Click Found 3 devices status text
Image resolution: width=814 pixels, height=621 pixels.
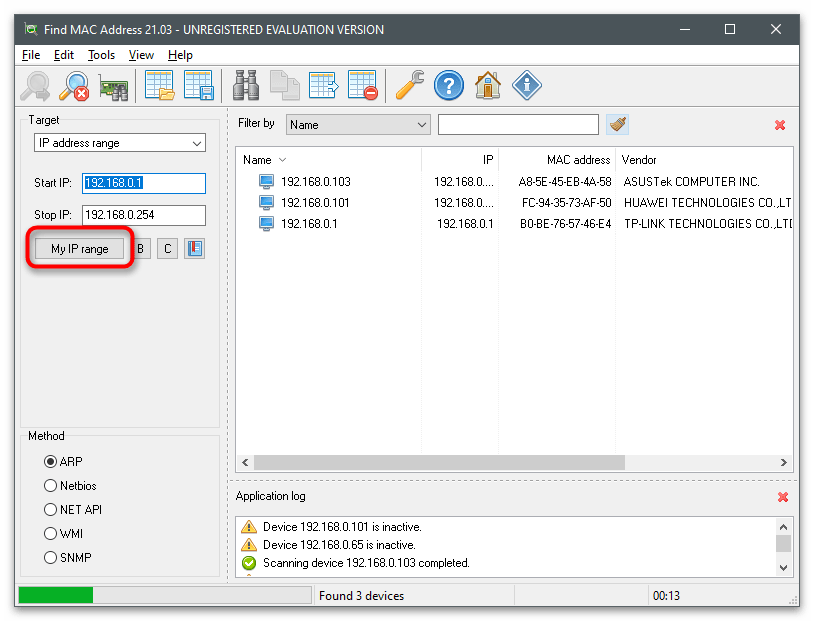pyautogui.click(x=361, y=596)
